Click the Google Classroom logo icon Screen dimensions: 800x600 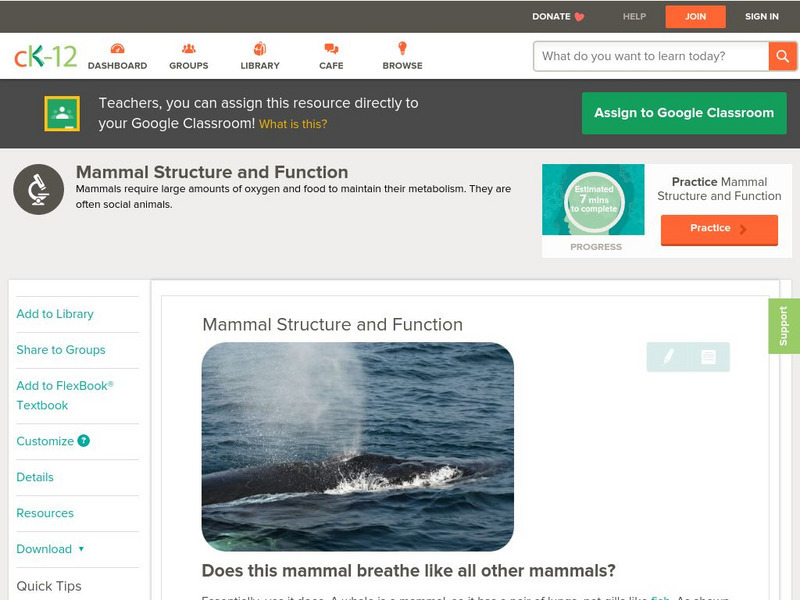pos(62,113)
